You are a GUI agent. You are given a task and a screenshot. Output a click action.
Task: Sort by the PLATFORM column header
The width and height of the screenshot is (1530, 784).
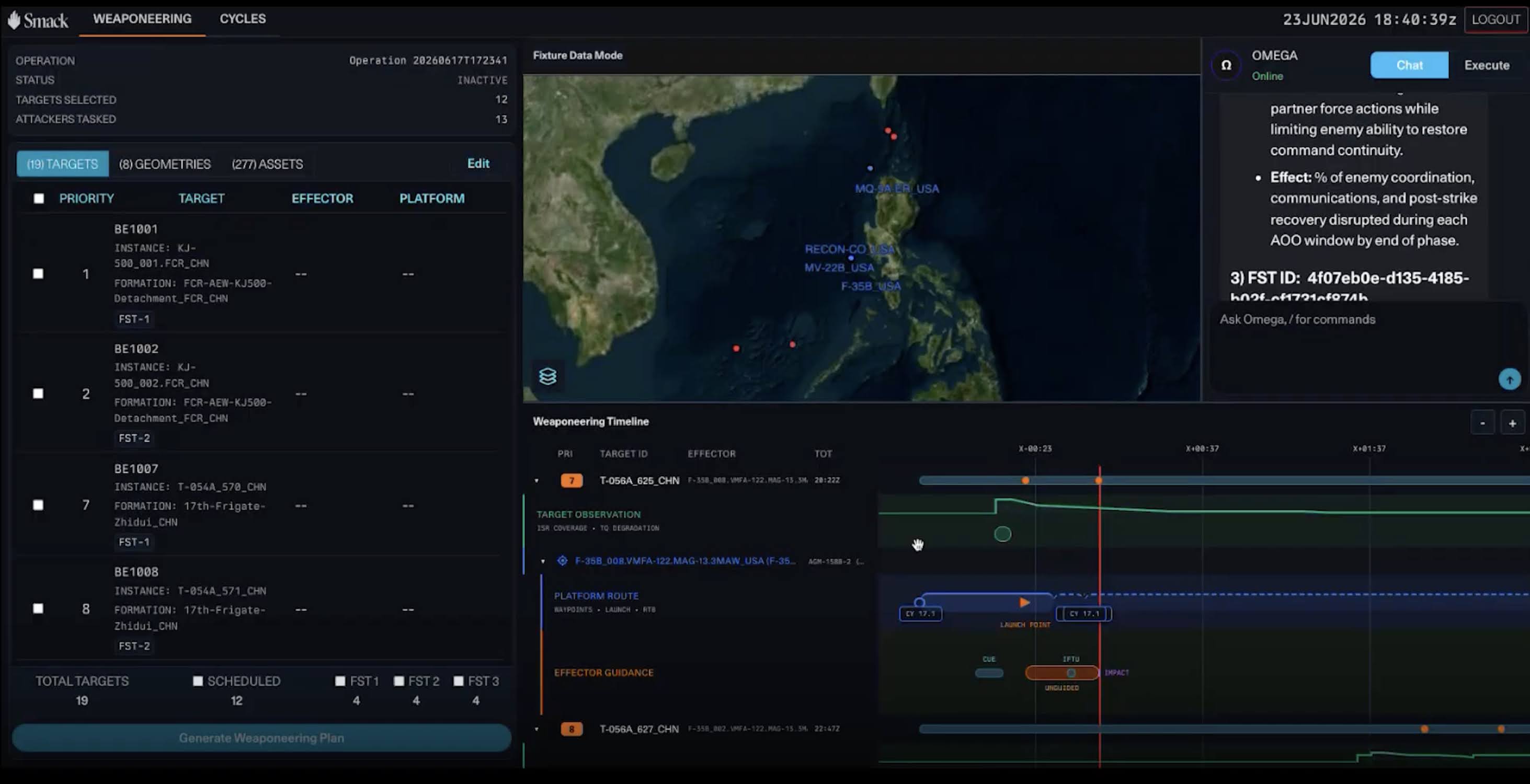432,198
